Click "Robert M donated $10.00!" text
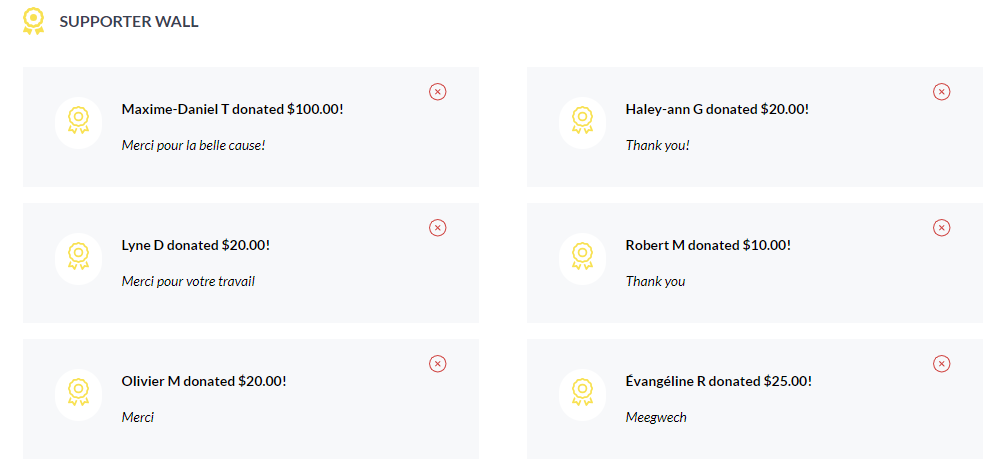 (x=711, y=245)
